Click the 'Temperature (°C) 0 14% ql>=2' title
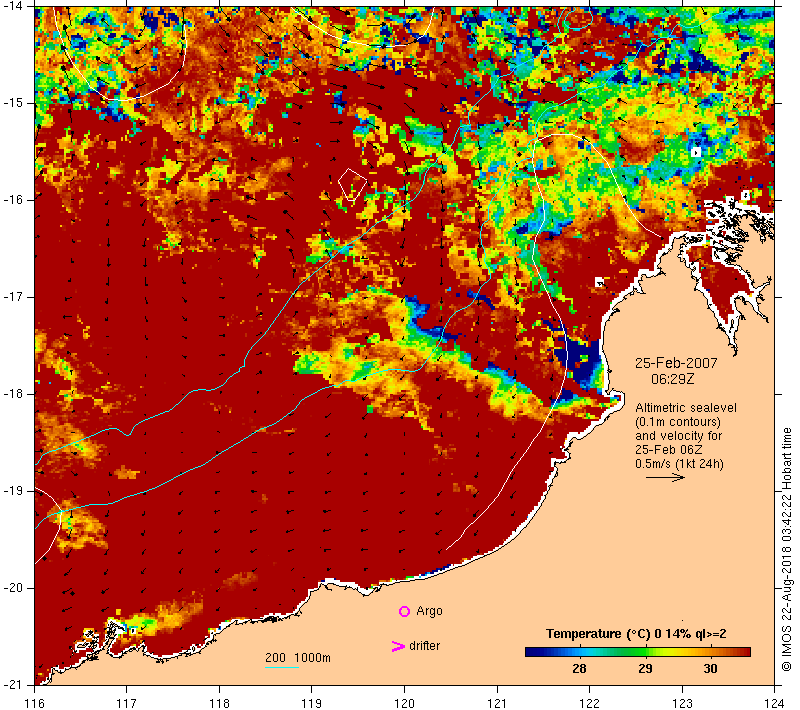This screenshot has width=800, height=710. click(636, 634)
